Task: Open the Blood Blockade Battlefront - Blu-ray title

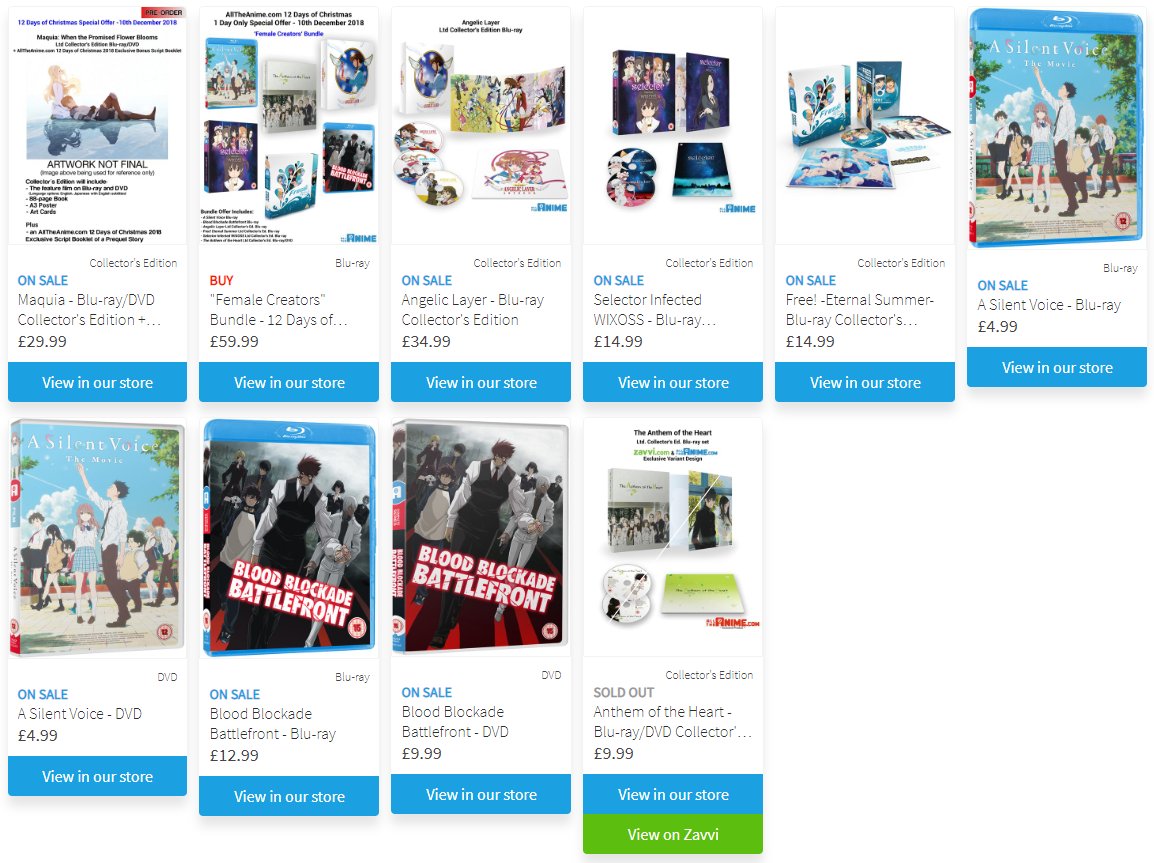Action: (x=272, y=724)
